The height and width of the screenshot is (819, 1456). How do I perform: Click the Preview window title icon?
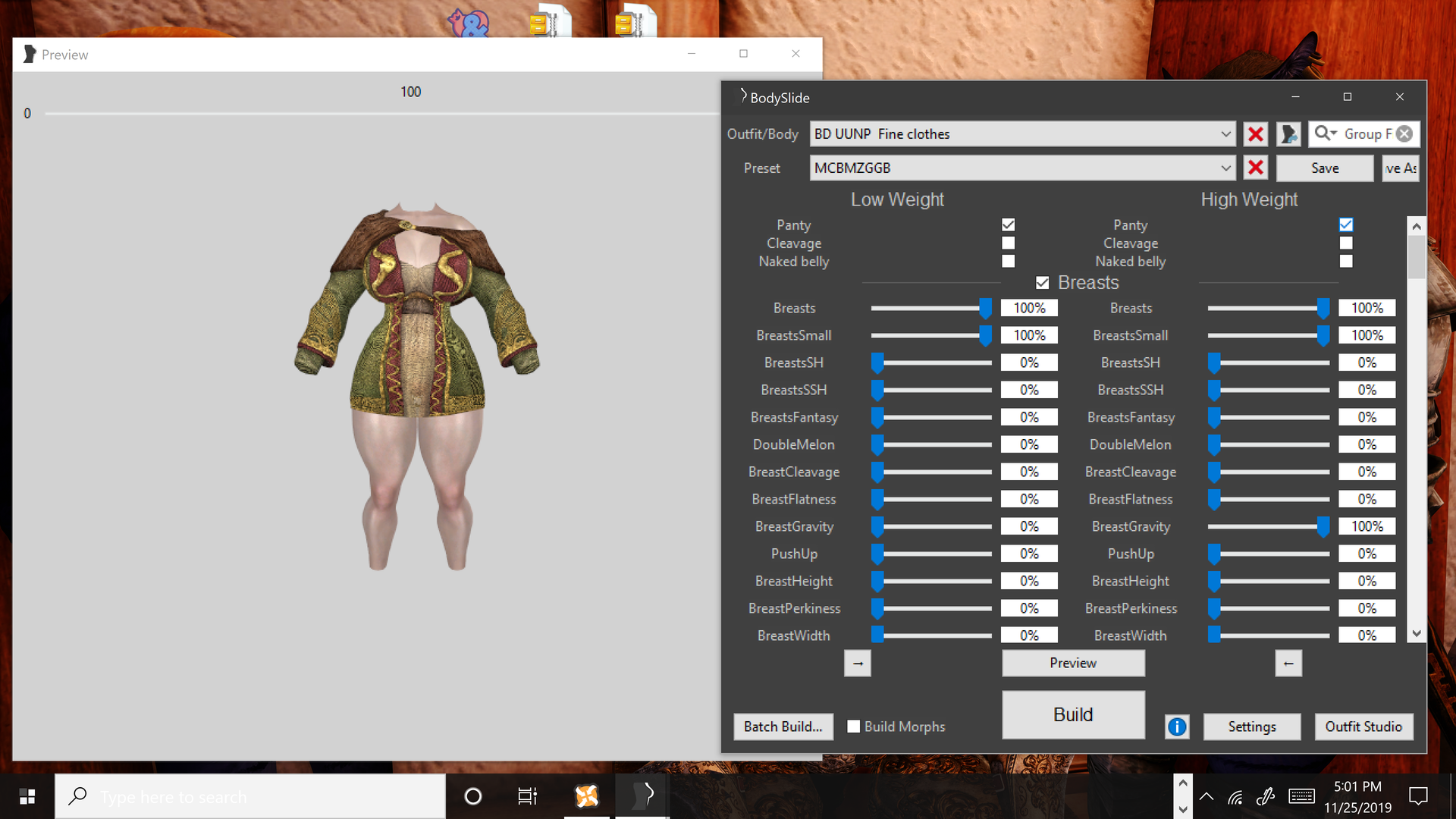coord(30,55)
